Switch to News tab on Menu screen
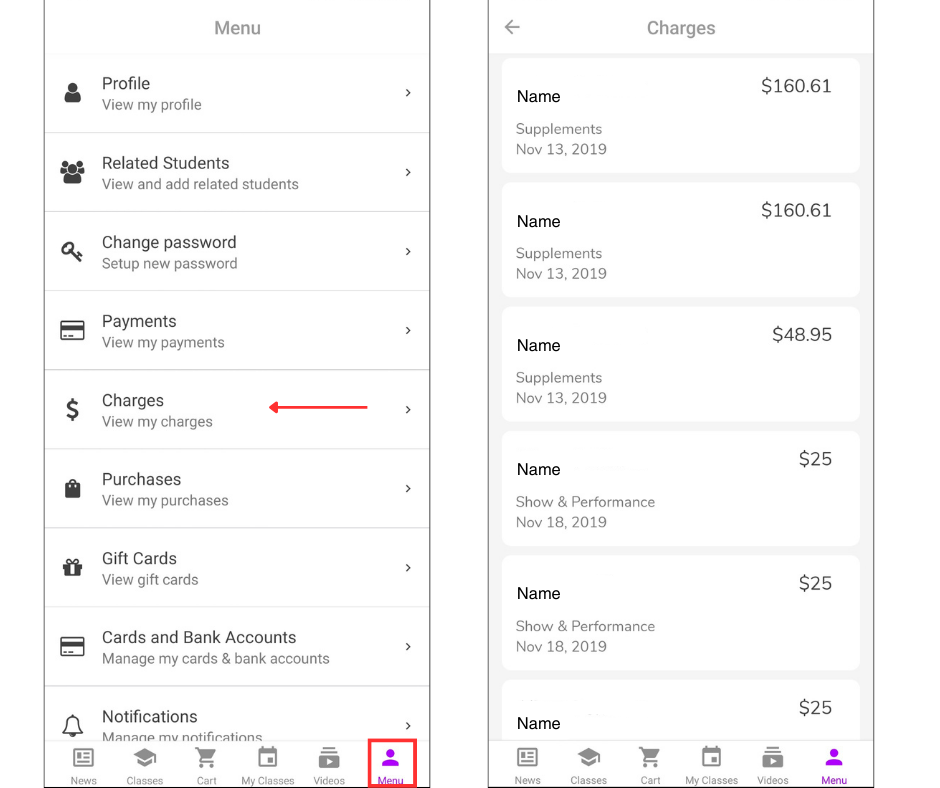Screen dimensions: 940x788 [x=84, y=765]
